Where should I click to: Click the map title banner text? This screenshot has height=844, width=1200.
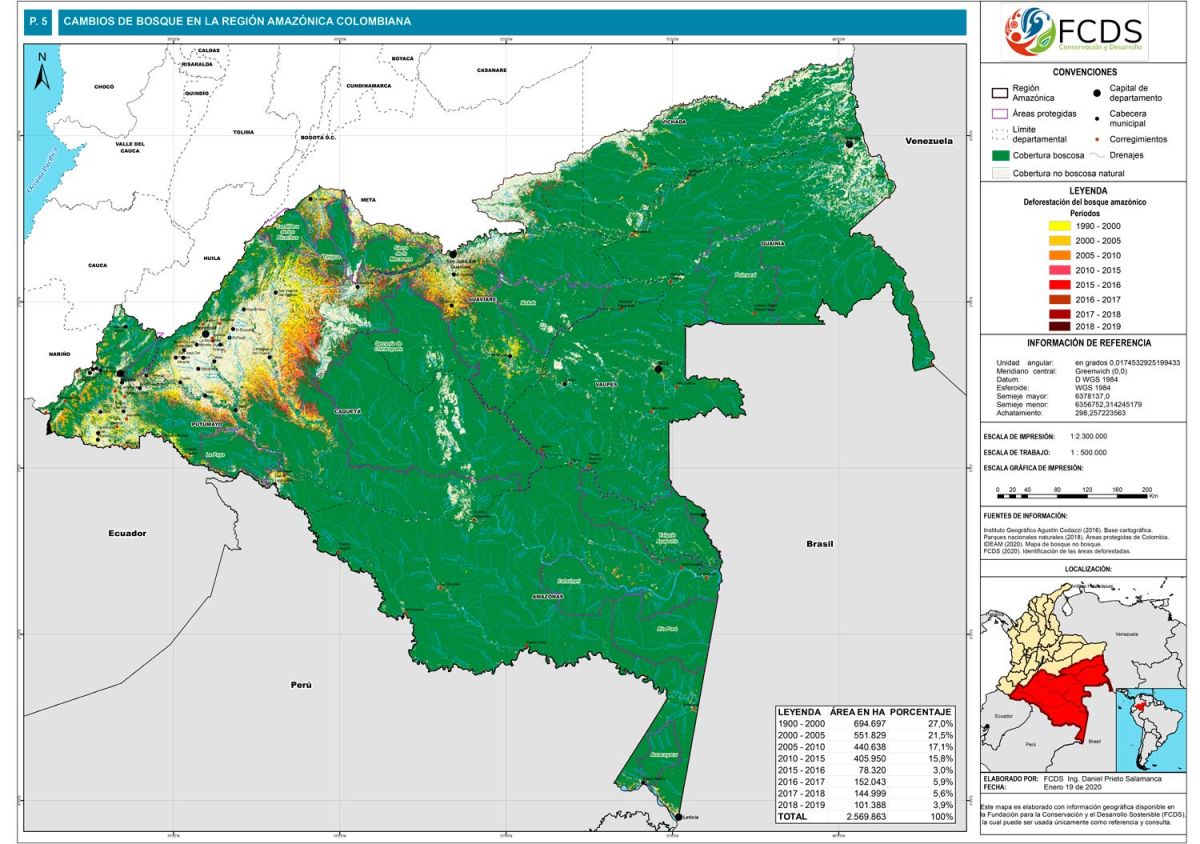pyautogui.click(x=237, y=21)
